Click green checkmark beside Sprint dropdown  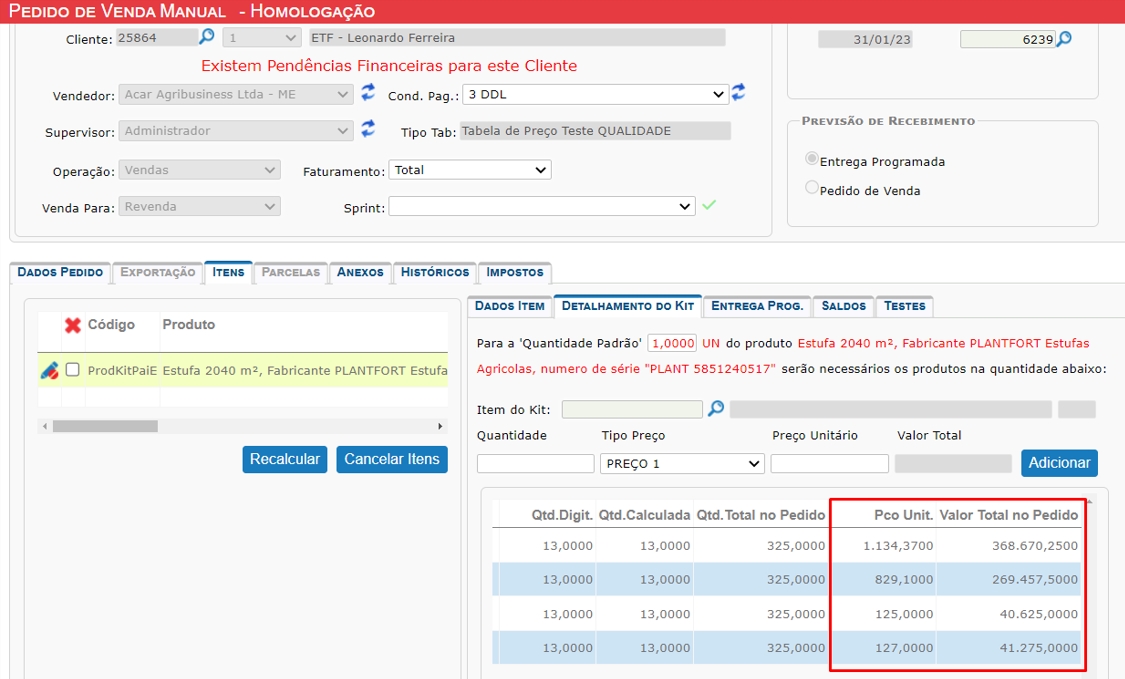pos(709,205)
